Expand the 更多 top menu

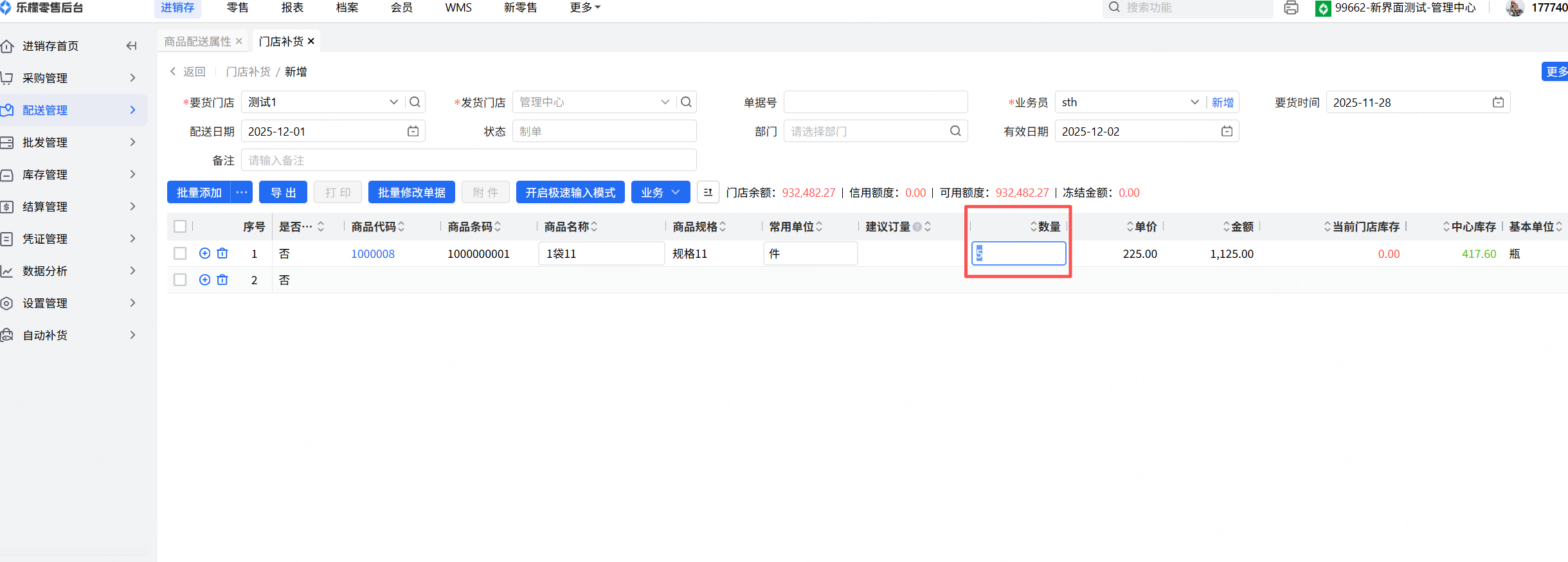tap(585, 8)
